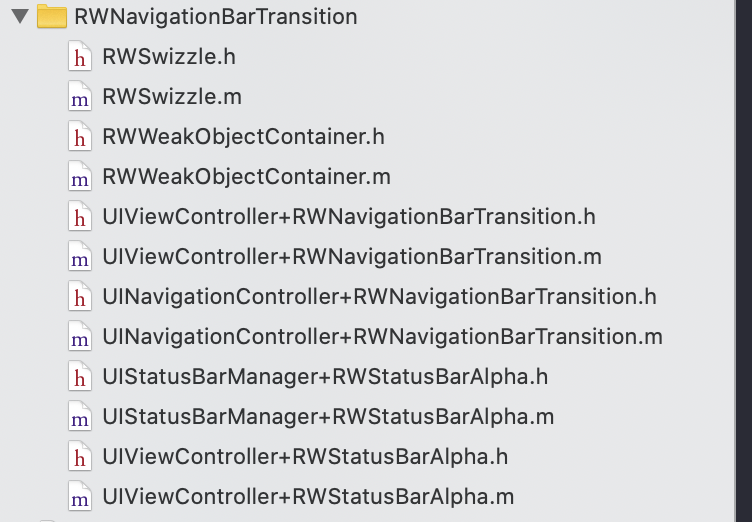Click the RWNavigationBarTransition yellow folder icon
Viewport: 752px width, 522px height.
[x=51, y=17]
